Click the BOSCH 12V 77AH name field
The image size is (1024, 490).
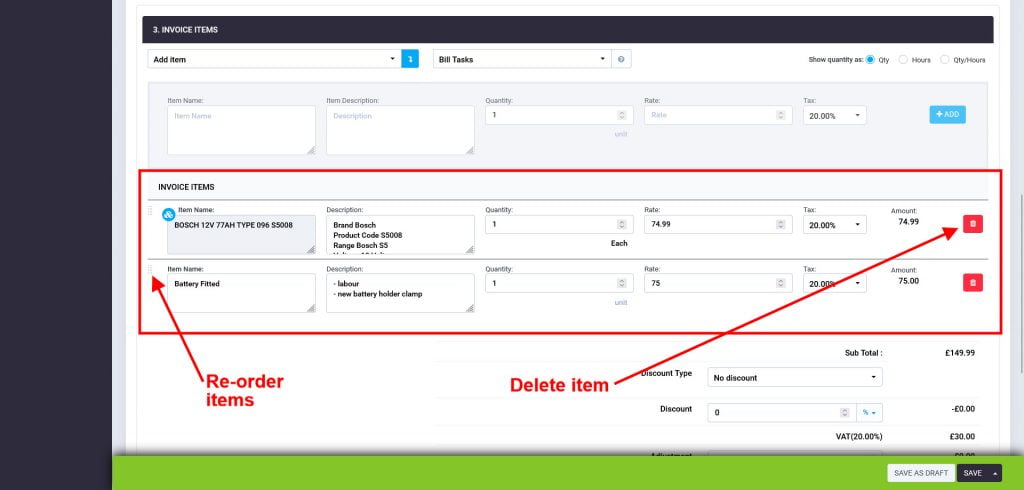[x=241, y=235]
